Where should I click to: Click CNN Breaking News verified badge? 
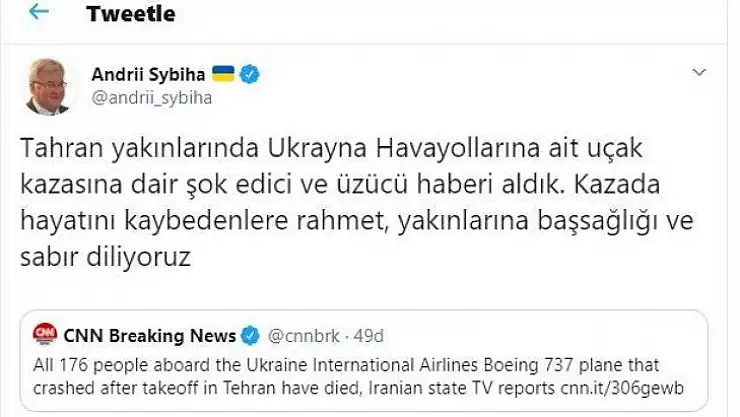pos(252,334)
